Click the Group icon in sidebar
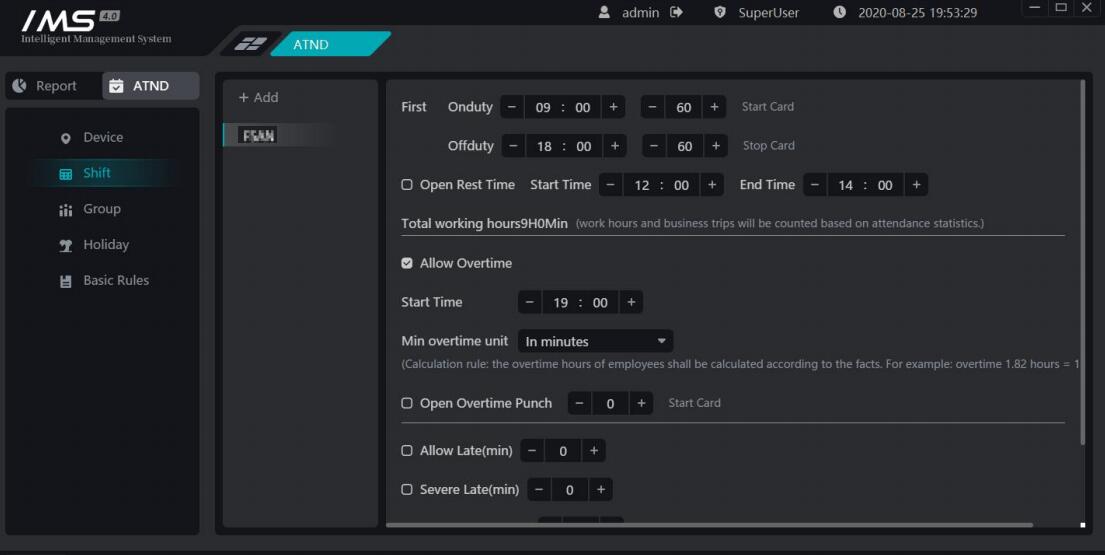The width and height of the screenshot is (1105, 555). tap(66, 210)
